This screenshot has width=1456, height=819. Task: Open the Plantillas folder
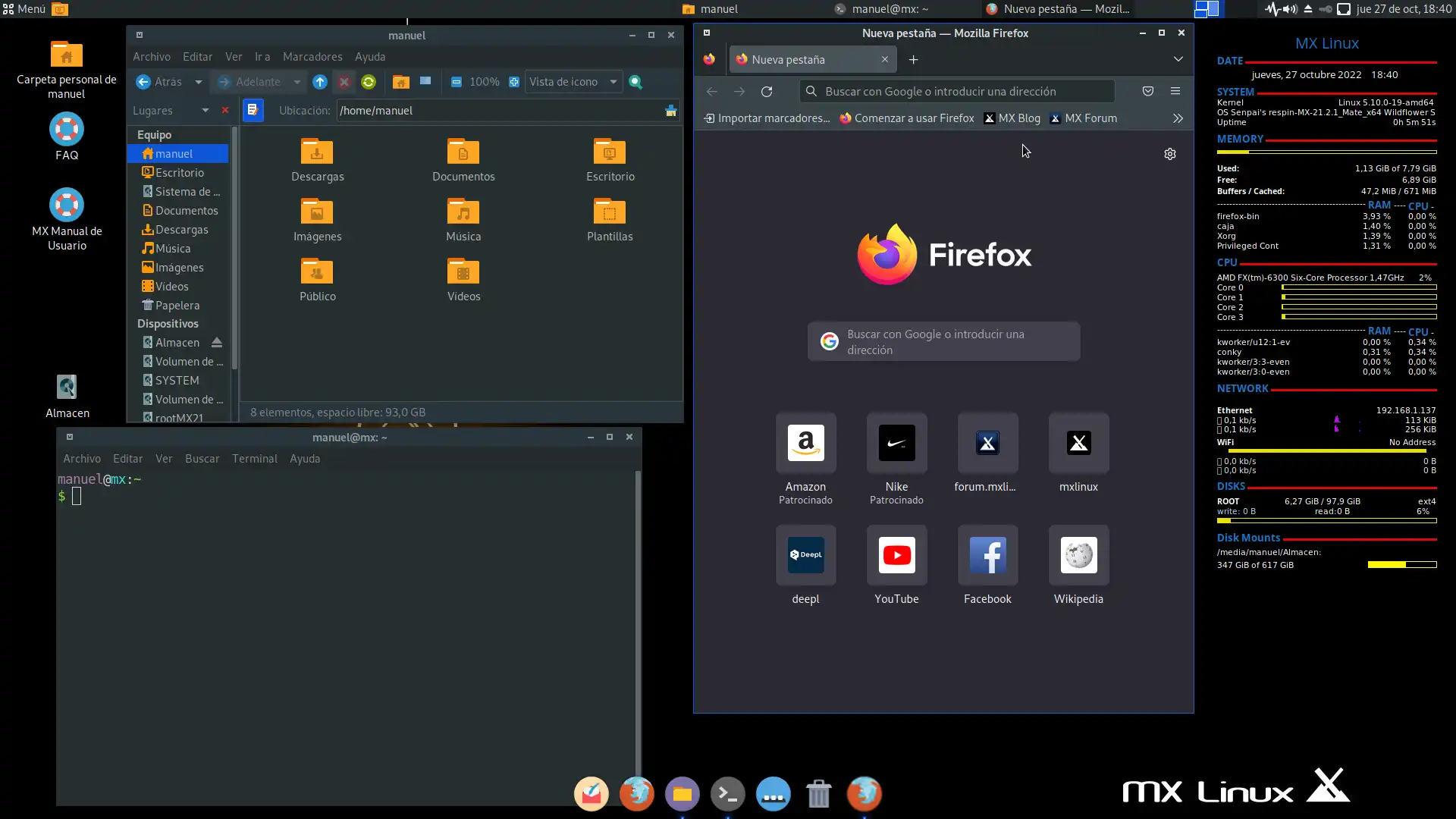(x=610, y=220)
